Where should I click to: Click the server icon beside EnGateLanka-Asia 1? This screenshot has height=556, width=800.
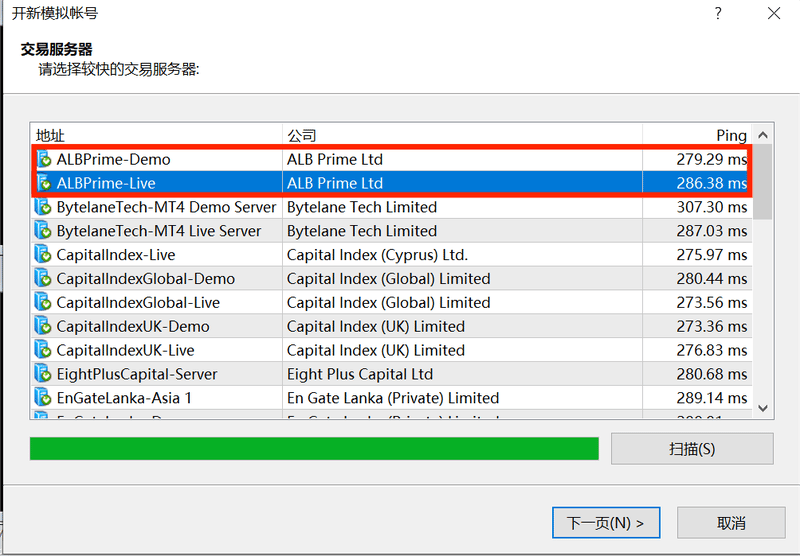pos(43,398)
